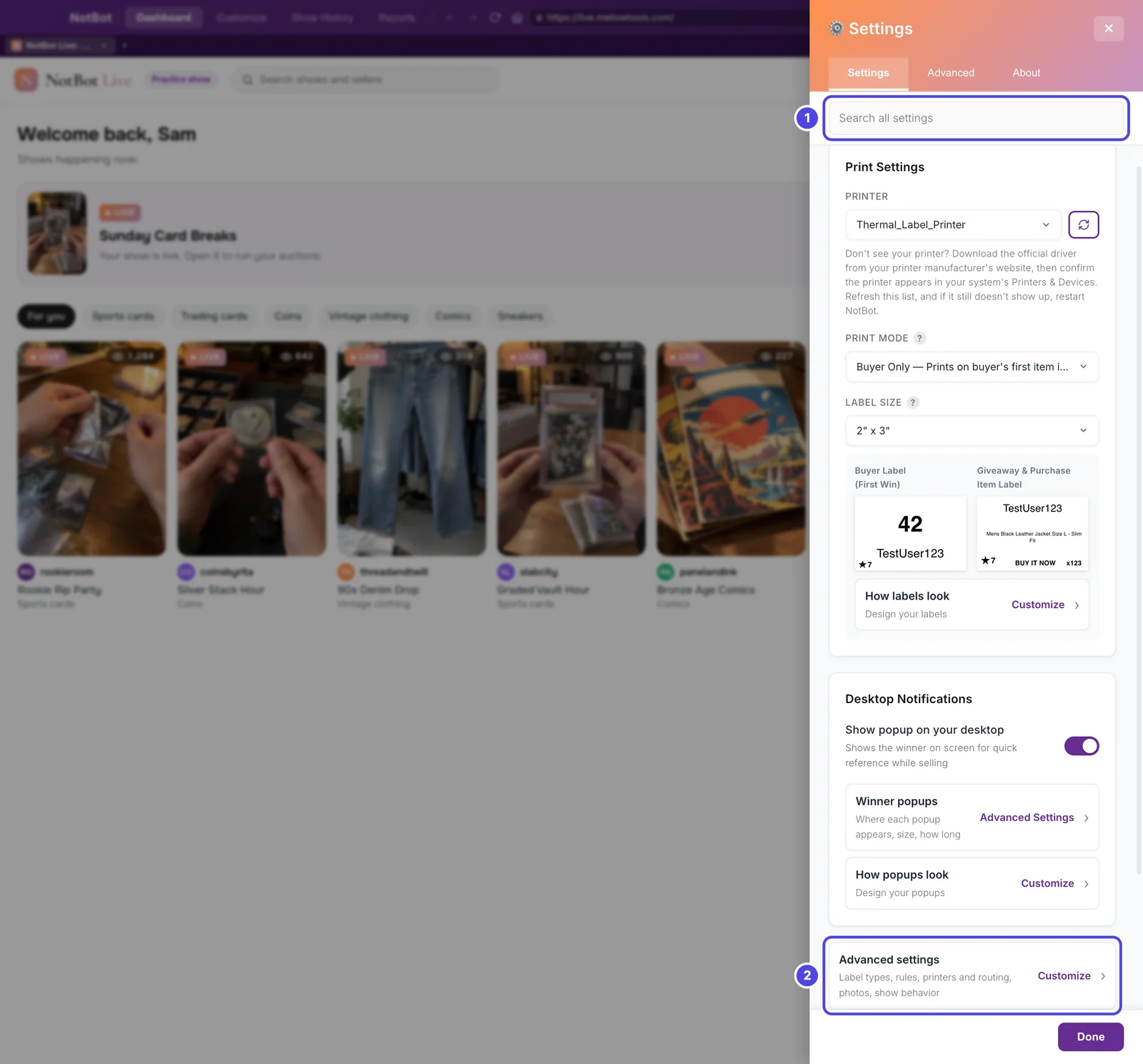Click the chevron beside Advanced Settings link
The width and height of the screenshot is (1143, 1064).
[1086, 818]
